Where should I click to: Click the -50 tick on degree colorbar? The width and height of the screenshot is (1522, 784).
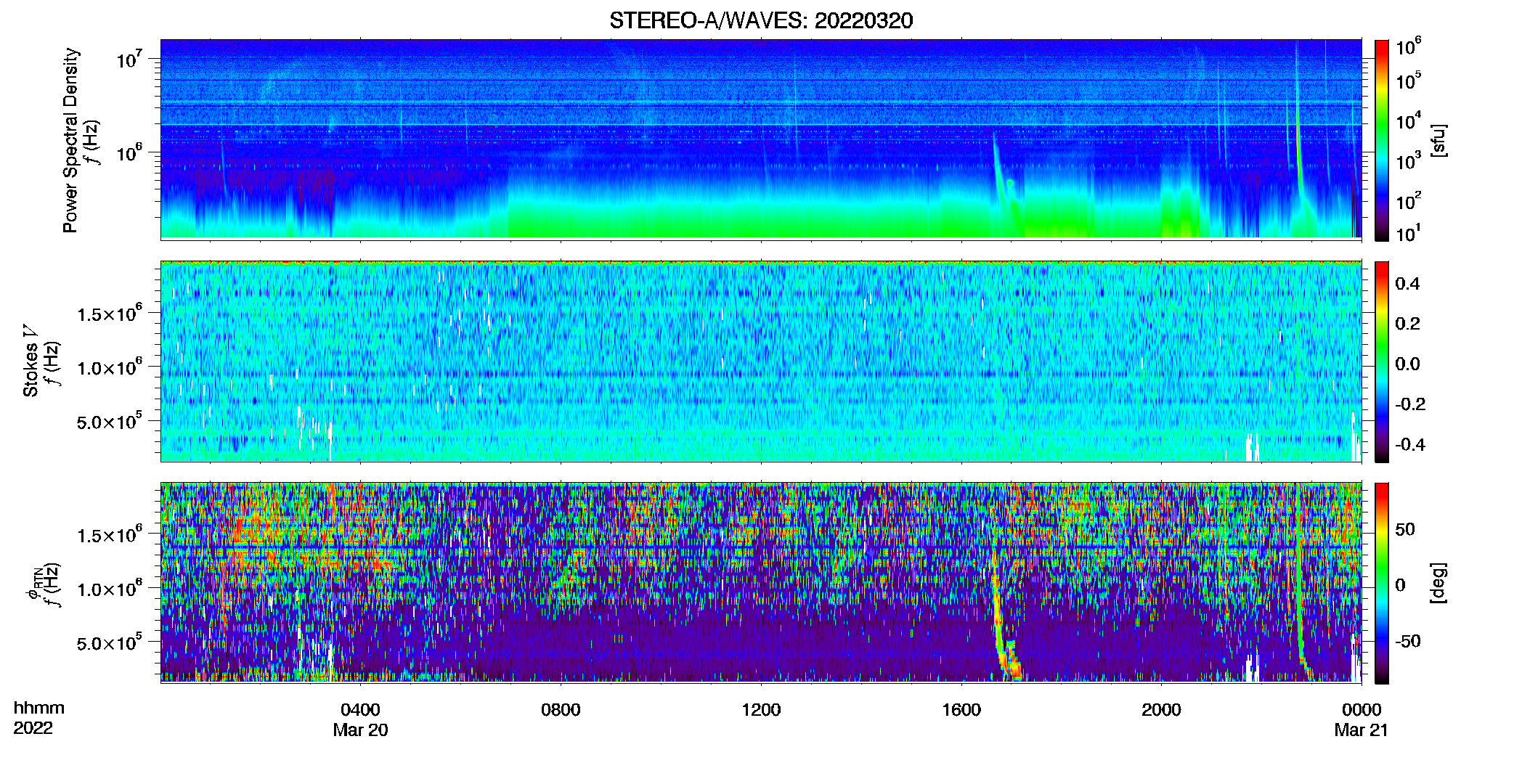1408,641
